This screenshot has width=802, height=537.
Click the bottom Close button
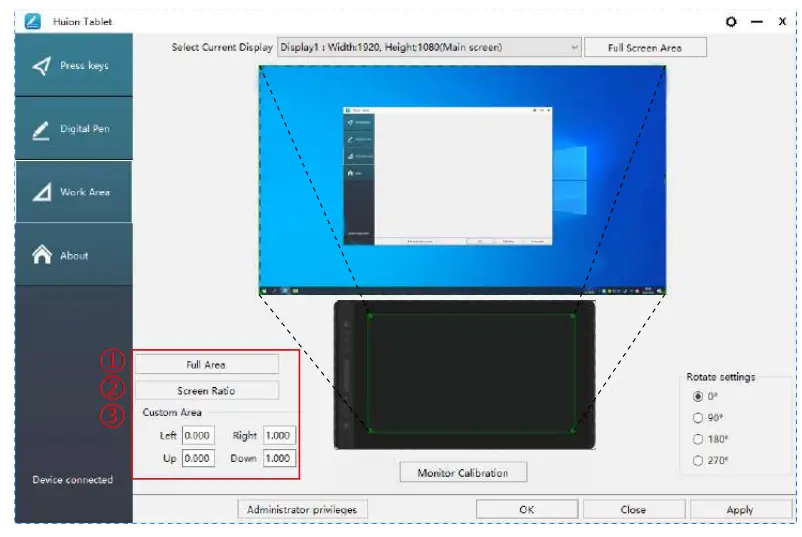tap(633, 509)
